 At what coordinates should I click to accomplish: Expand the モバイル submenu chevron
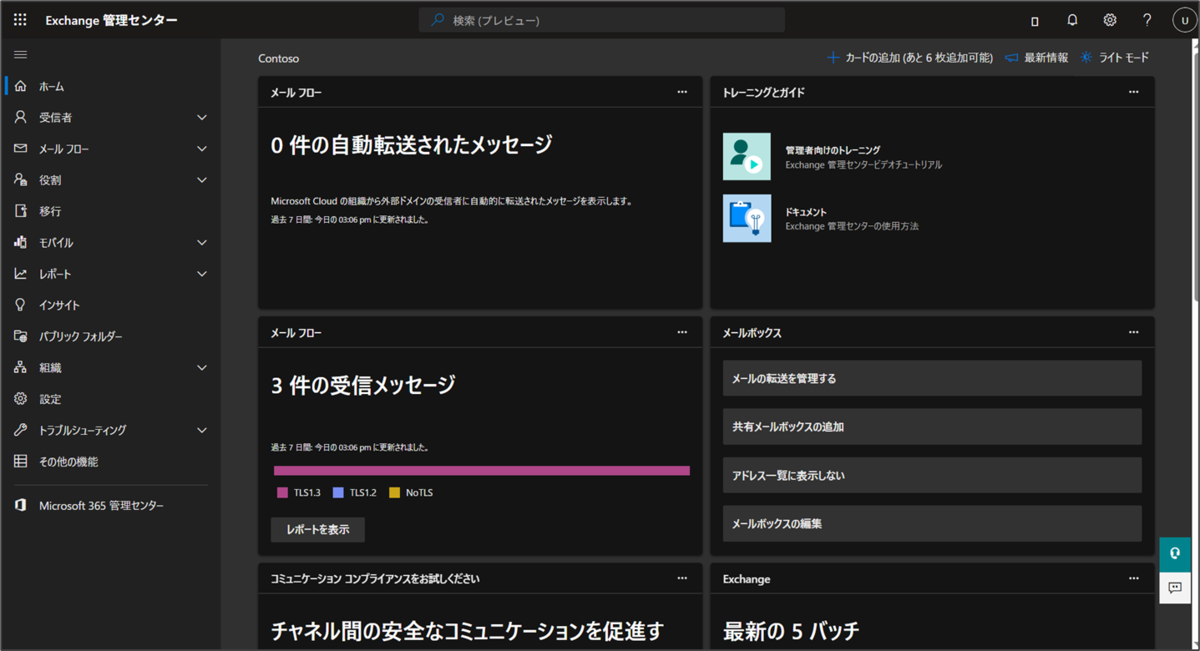point(202,242)
